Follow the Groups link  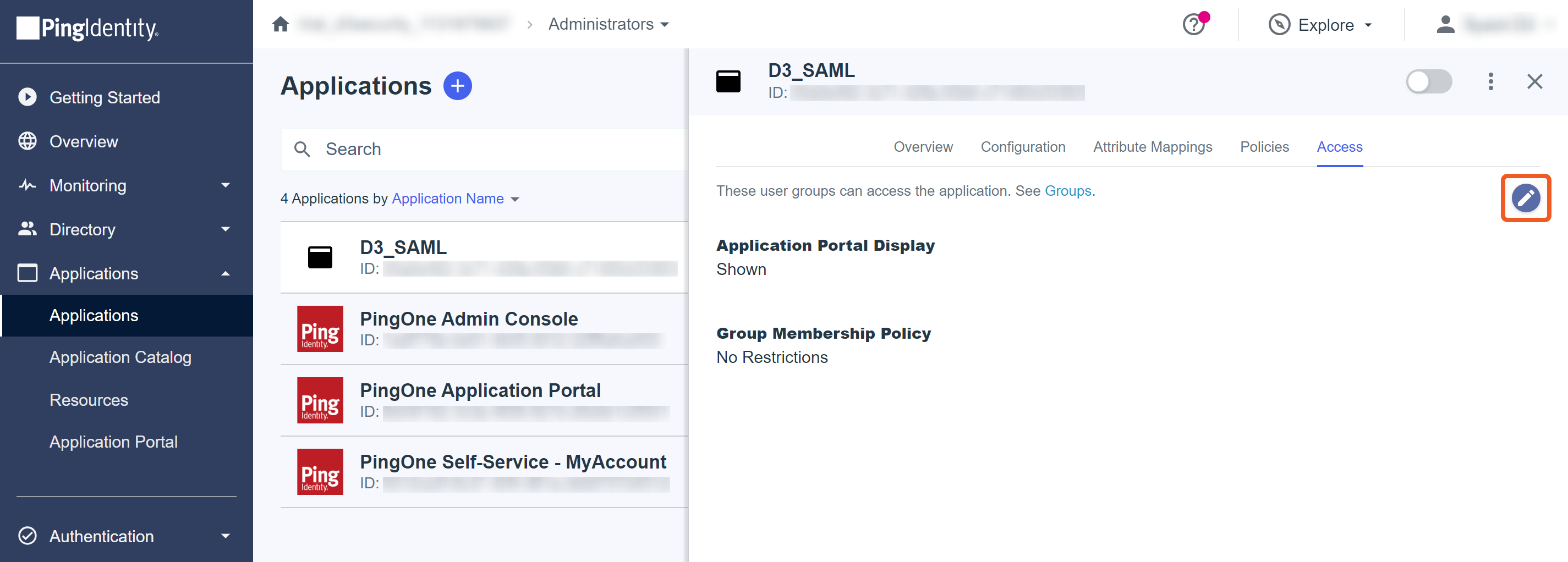point(1068,191)
